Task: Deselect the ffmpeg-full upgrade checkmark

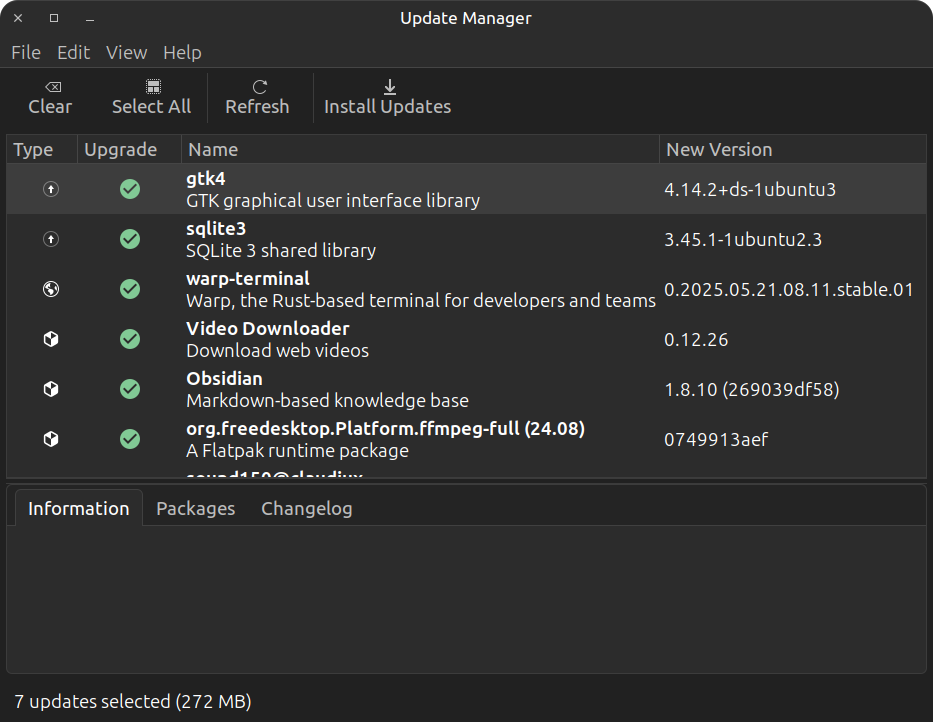Action: pyautogui.click(x=130, y=439)
